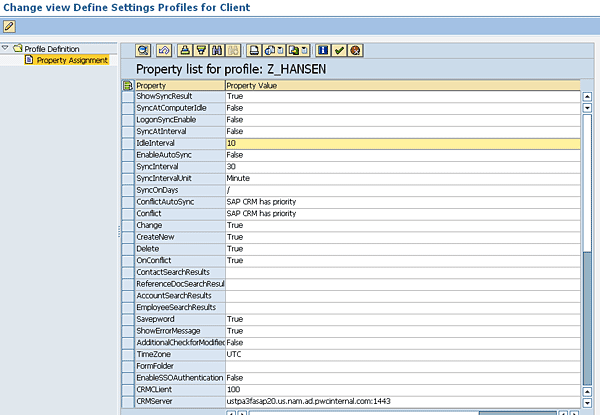This screenshot has width=600, height=415.
Task: Select the Profile Definition folder
Action: pyautogui.click(x=48, y=48)
